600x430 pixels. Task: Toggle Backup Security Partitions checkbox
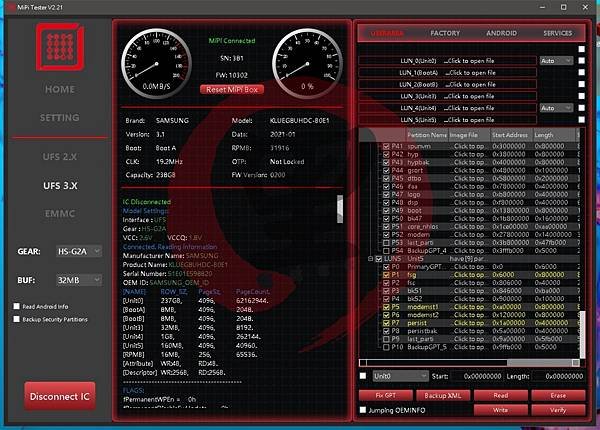click(x=16, y=319)
